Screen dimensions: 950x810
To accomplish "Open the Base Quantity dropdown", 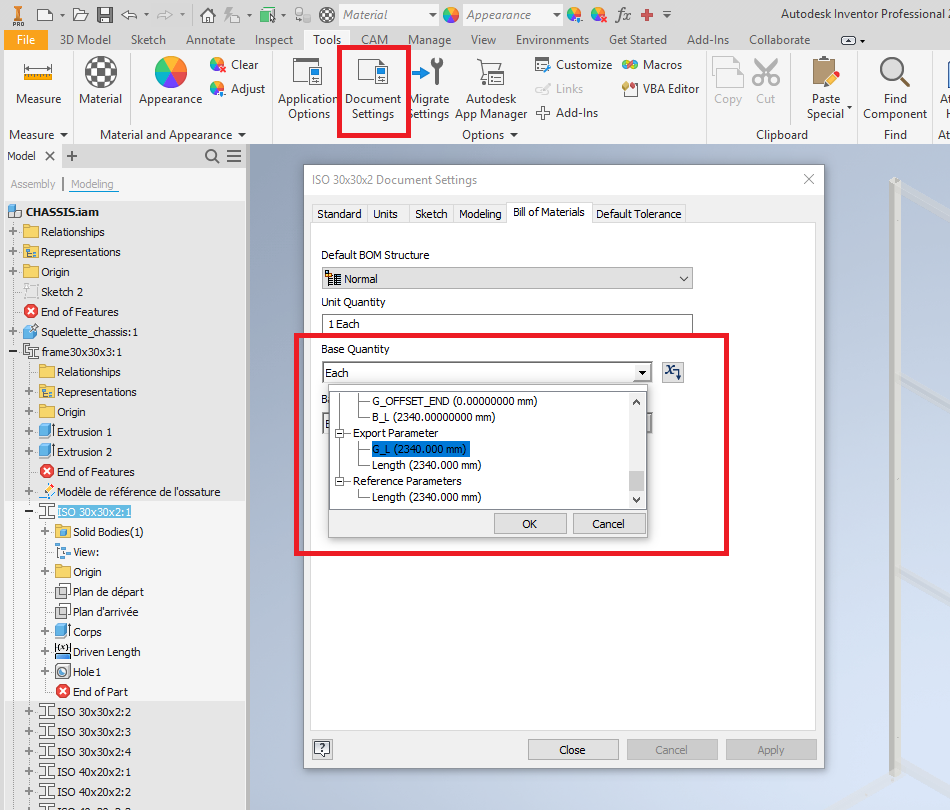I will 640,372.
